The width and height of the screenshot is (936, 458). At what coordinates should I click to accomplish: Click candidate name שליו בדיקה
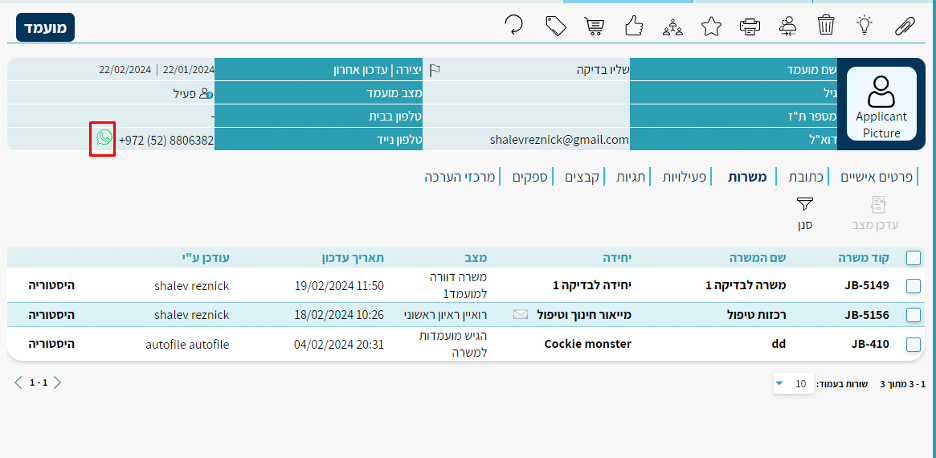coord(604,70)
